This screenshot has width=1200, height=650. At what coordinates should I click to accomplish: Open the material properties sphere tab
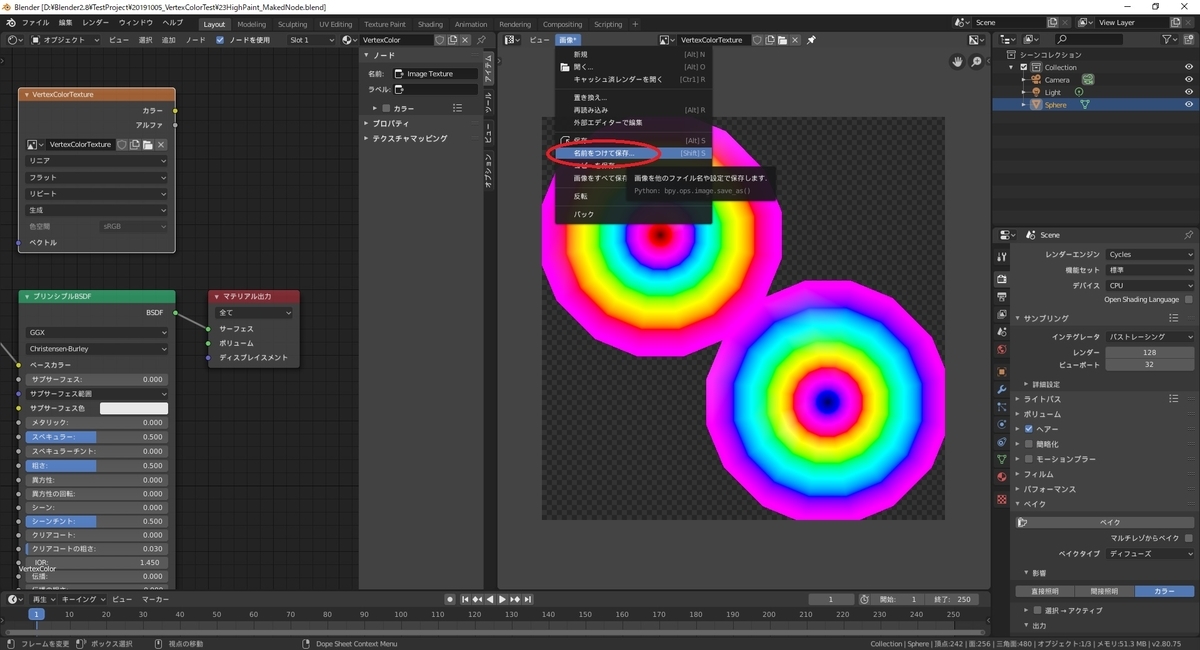(1002, 476)
